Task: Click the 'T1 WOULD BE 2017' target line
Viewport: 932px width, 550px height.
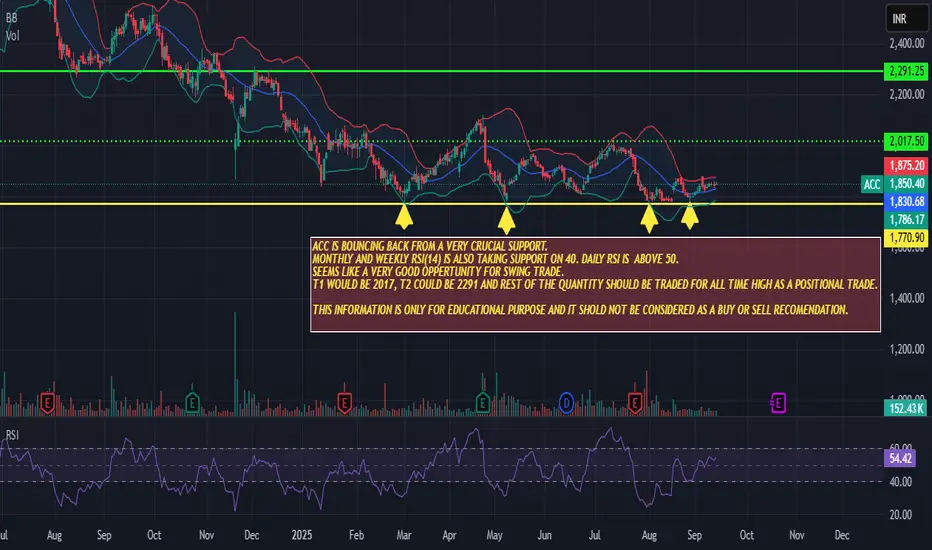Action: tap(594, 284)
